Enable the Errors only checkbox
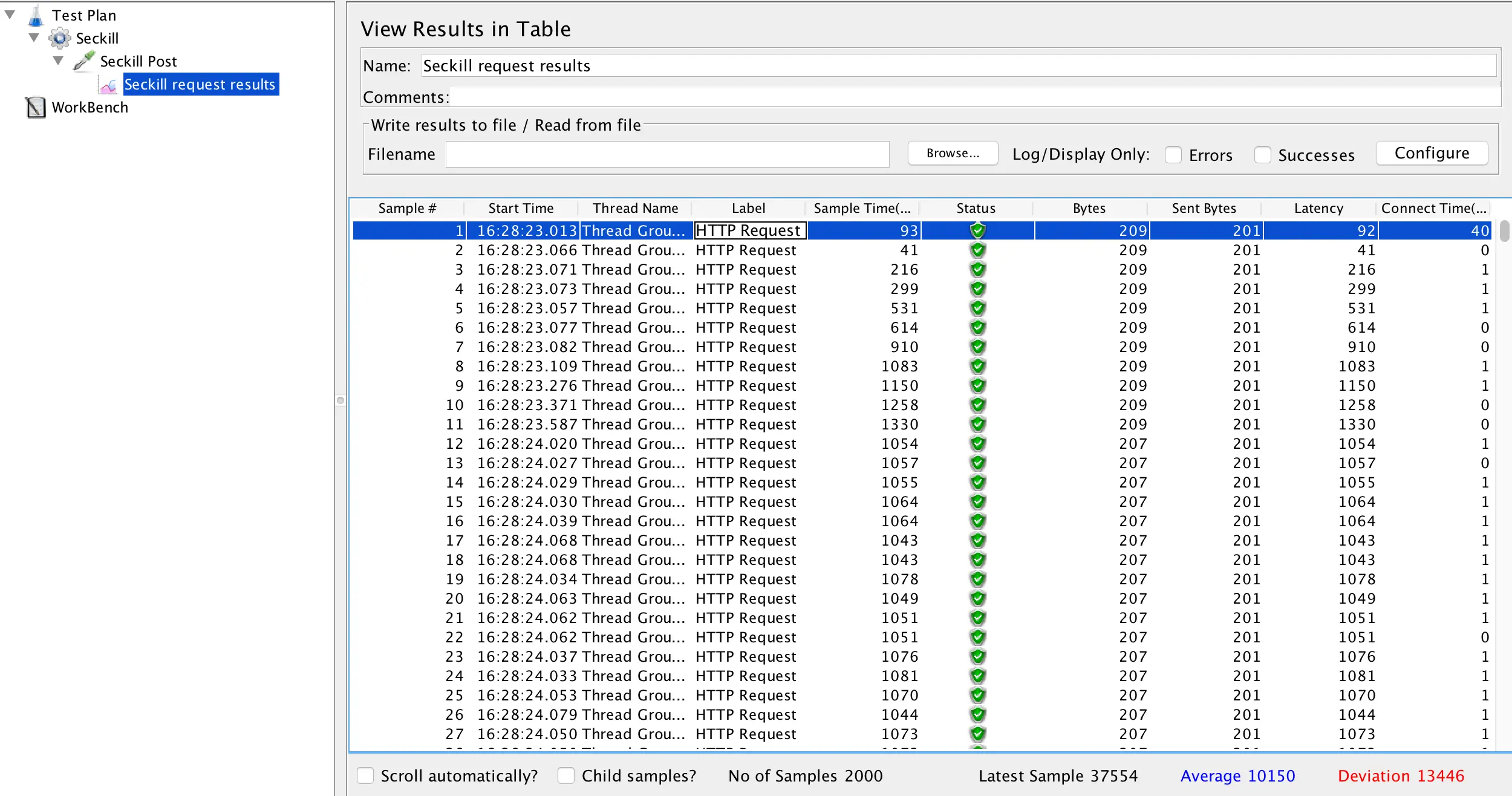Viewport: 1512px width, 796px height. coord(1173,155)
